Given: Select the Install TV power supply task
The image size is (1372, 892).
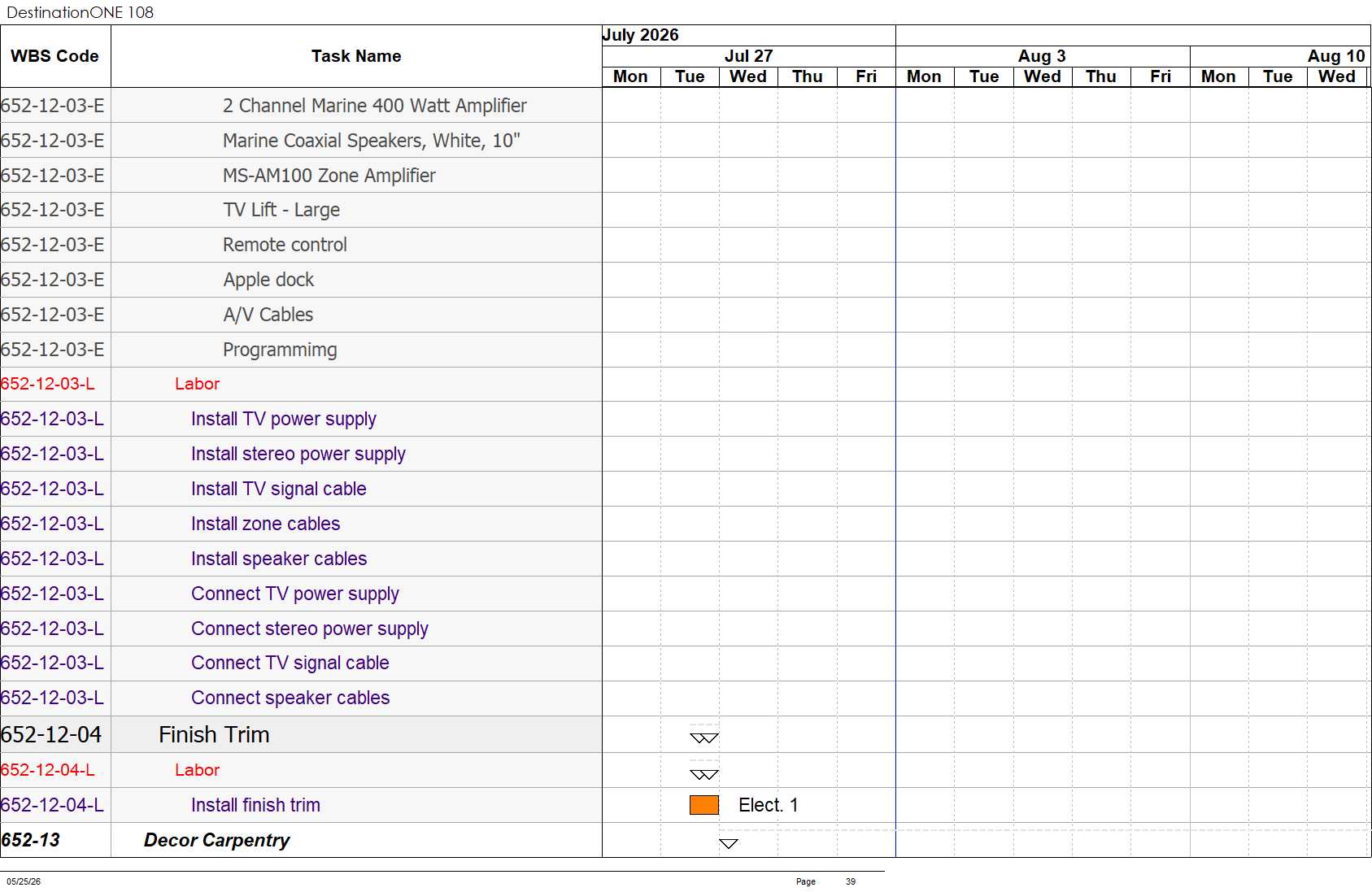Looking at the screenshot, I should pos(284,419).
